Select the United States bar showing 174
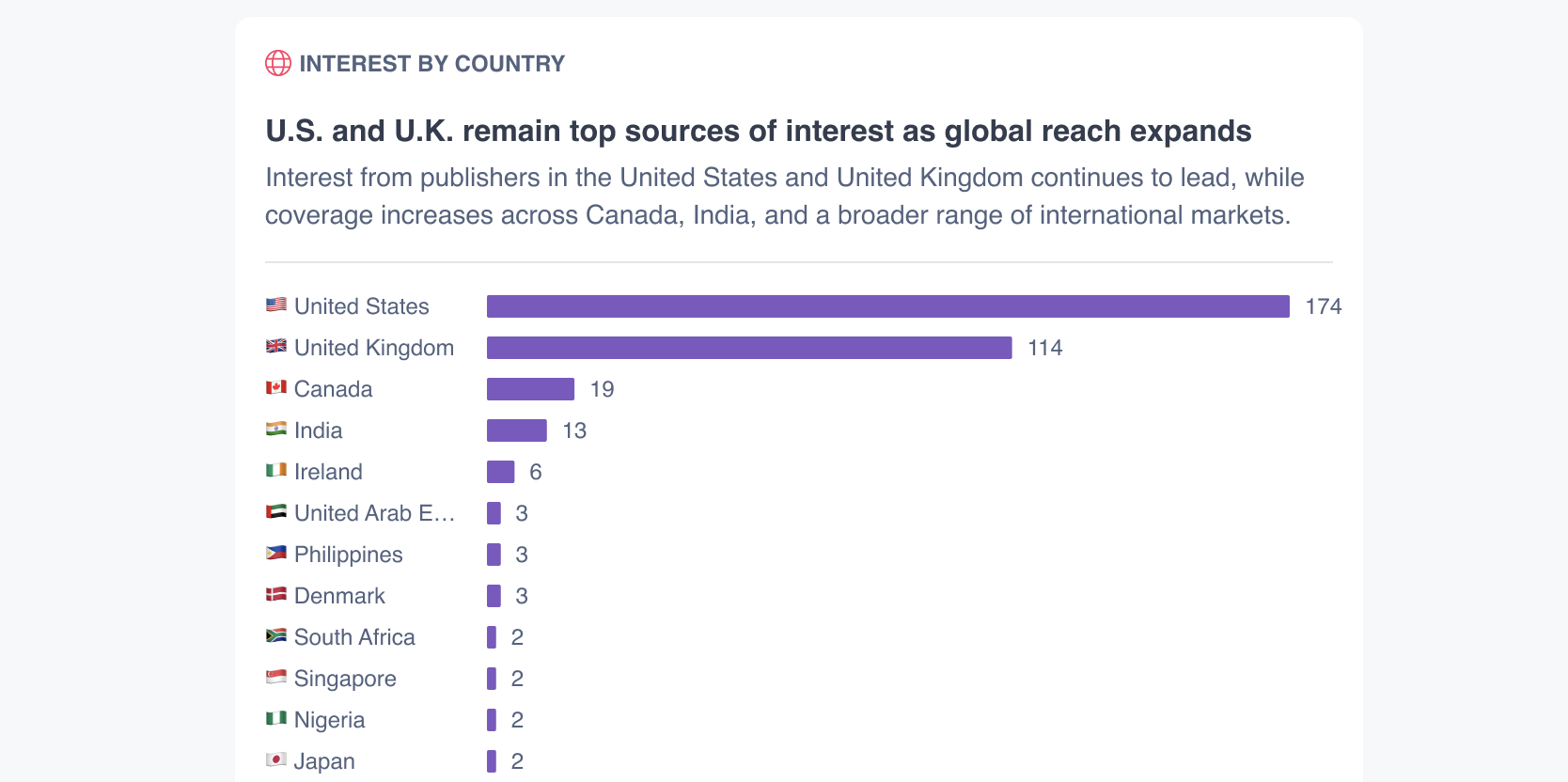 point(887,306)
